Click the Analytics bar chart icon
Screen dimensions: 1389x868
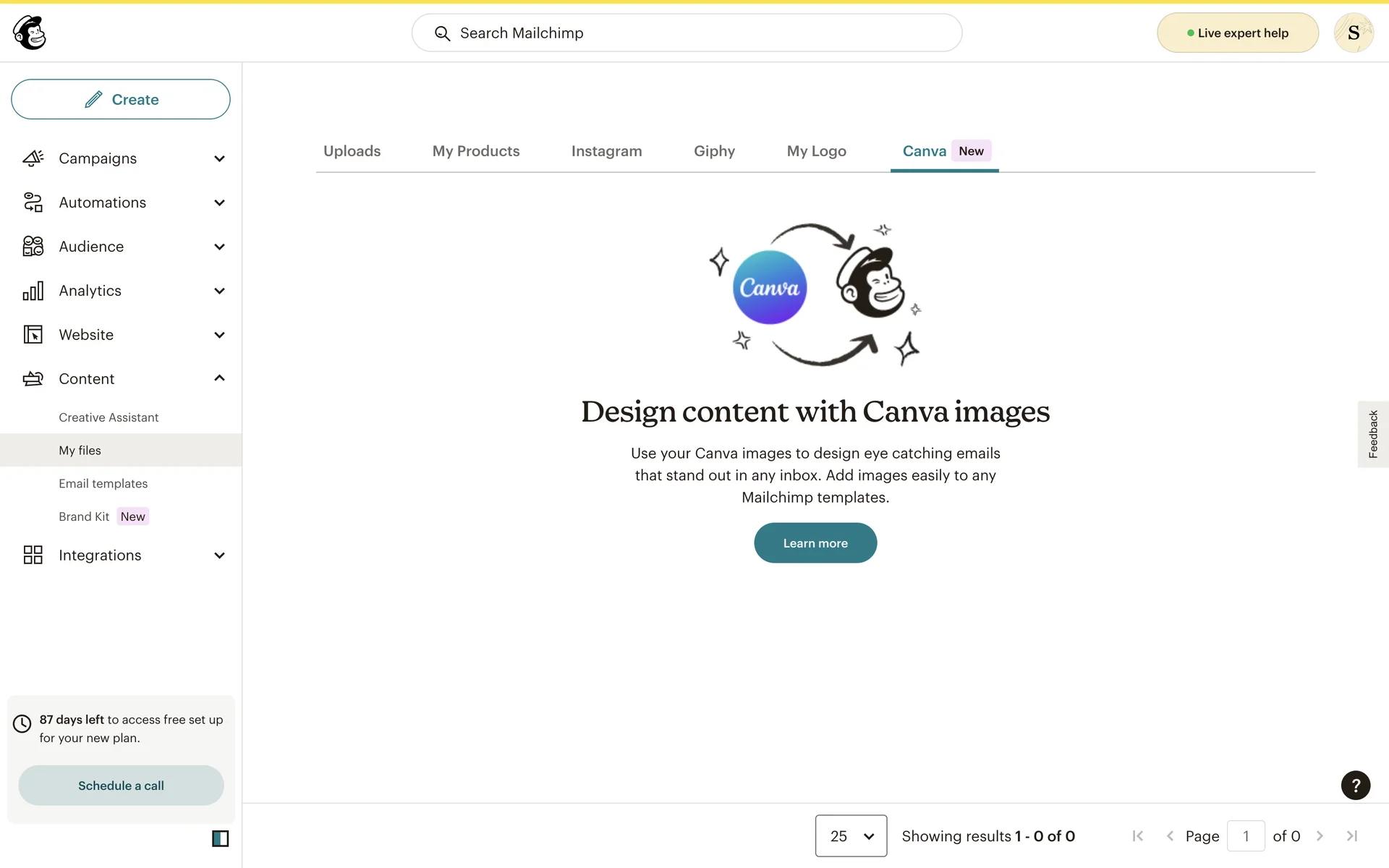click(x=33, y=291)
